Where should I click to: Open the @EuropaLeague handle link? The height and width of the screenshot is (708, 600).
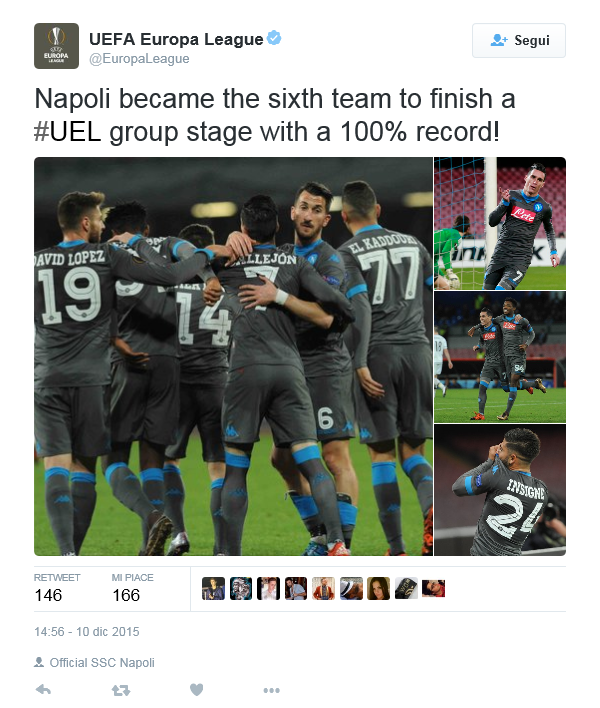click(139, 59)
